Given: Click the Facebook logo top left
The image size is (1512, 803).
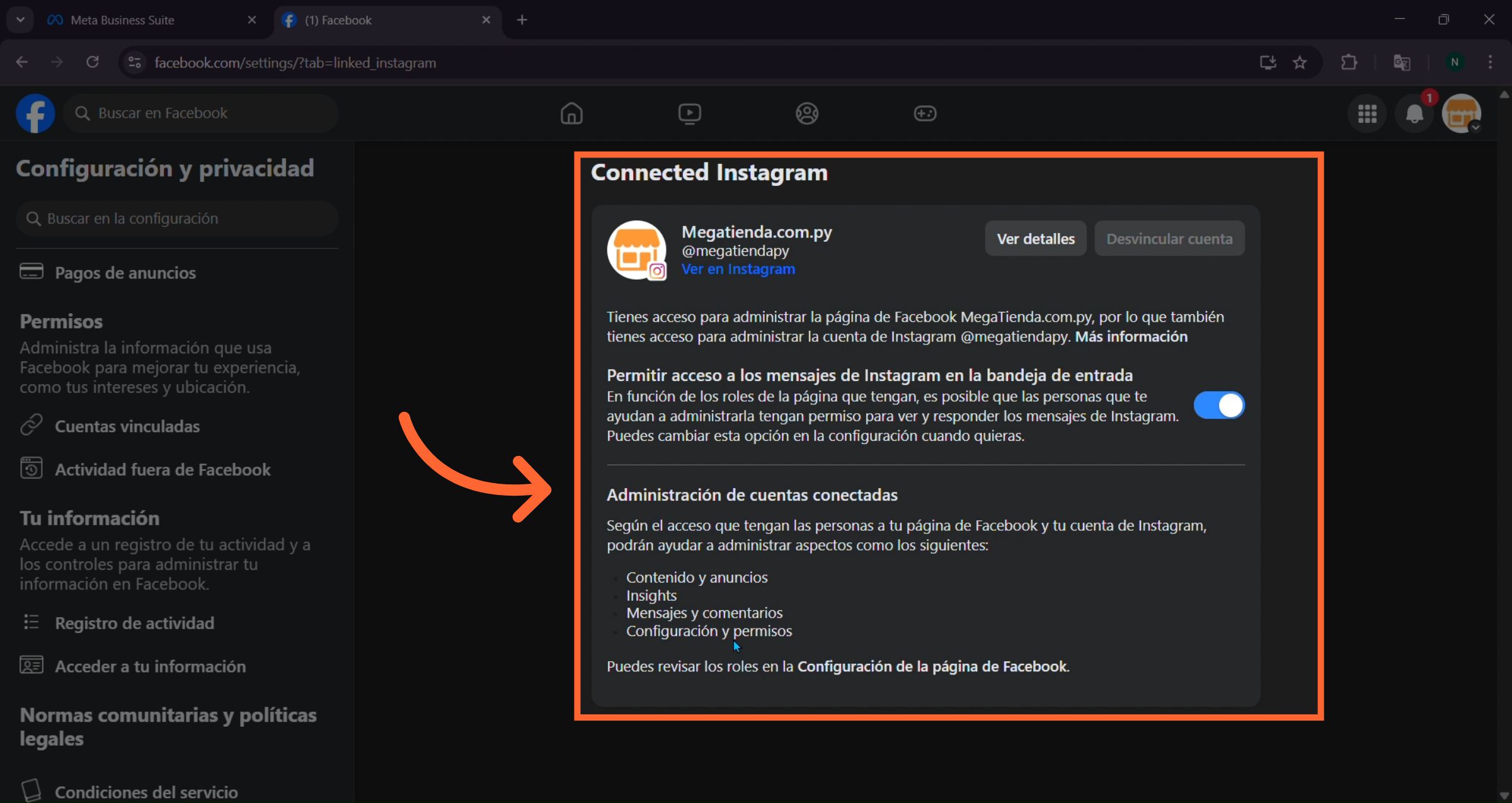Looking at the screenshot, I should 35,113.
